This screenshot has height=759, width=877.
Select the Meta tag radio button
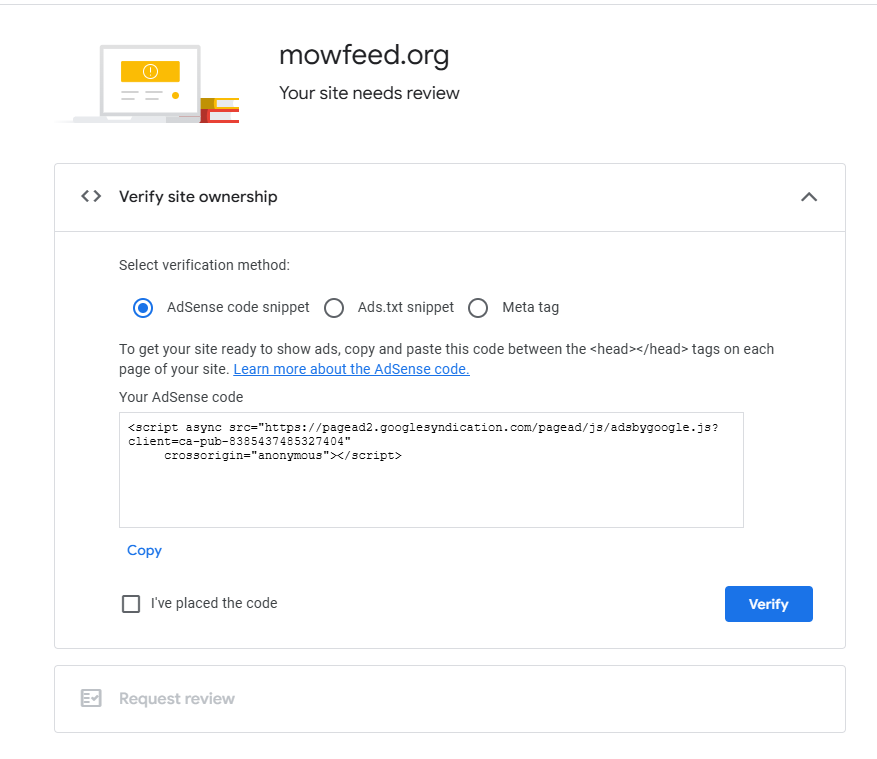(x=478, y=308)
